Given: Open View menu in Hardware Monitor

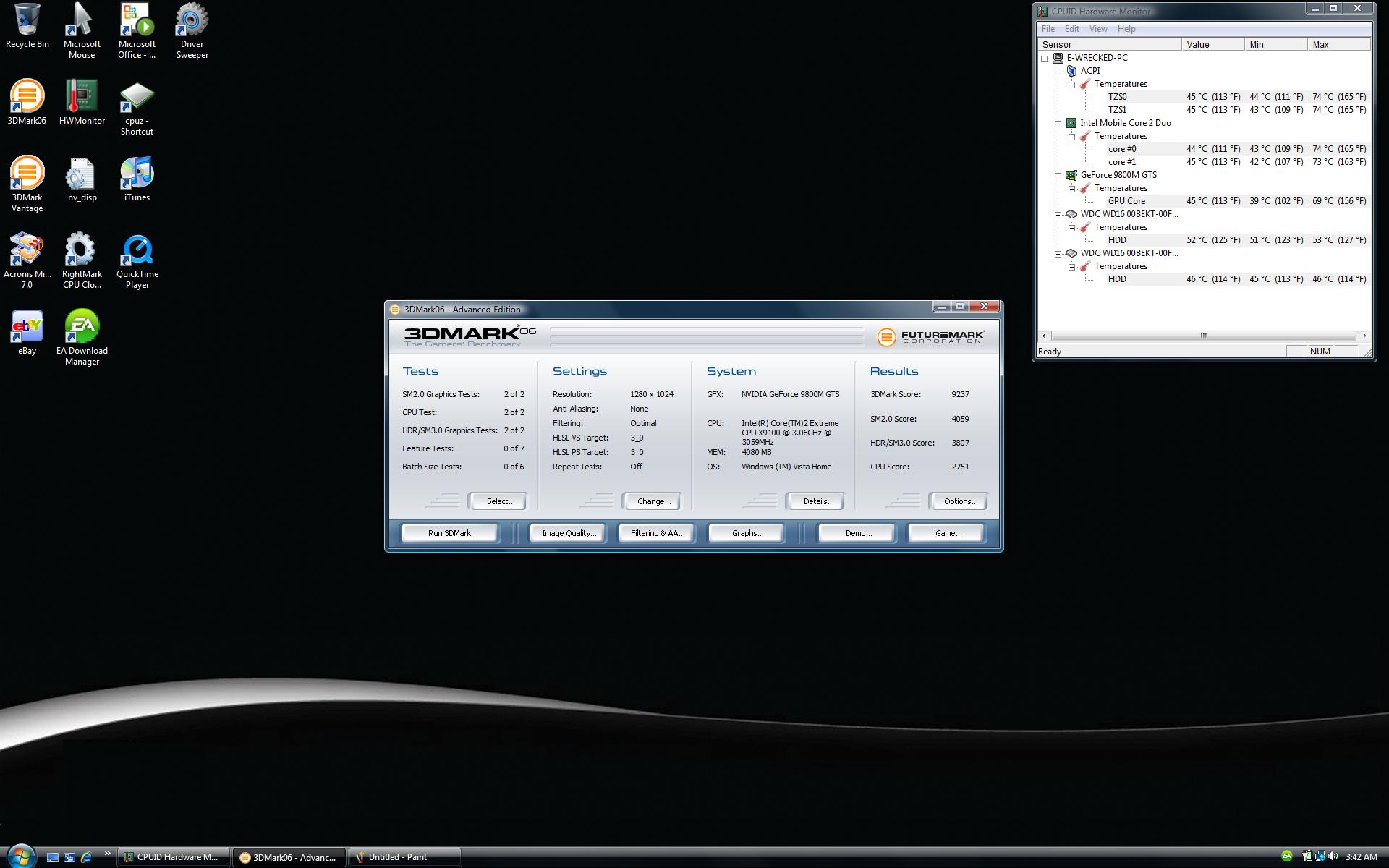Looking at the screenshot, I should (x=1098, y=29).
